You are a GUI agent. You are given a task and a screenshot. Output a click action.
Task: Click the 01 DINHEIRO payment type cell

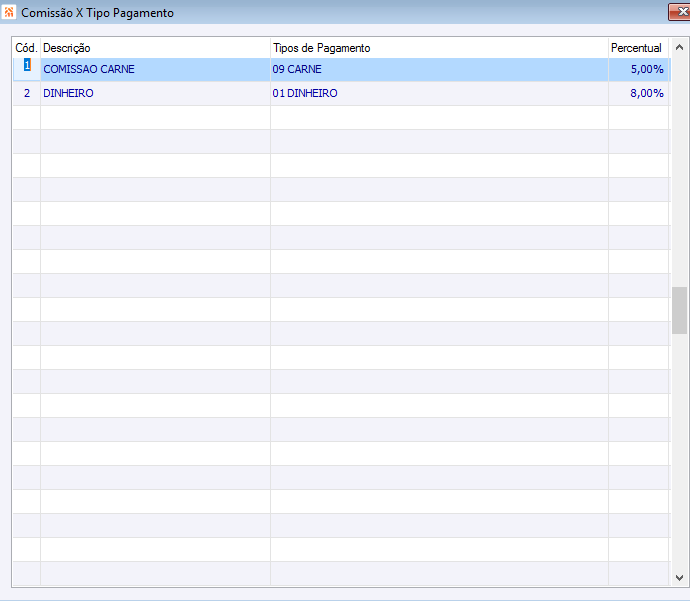point(439,93)
